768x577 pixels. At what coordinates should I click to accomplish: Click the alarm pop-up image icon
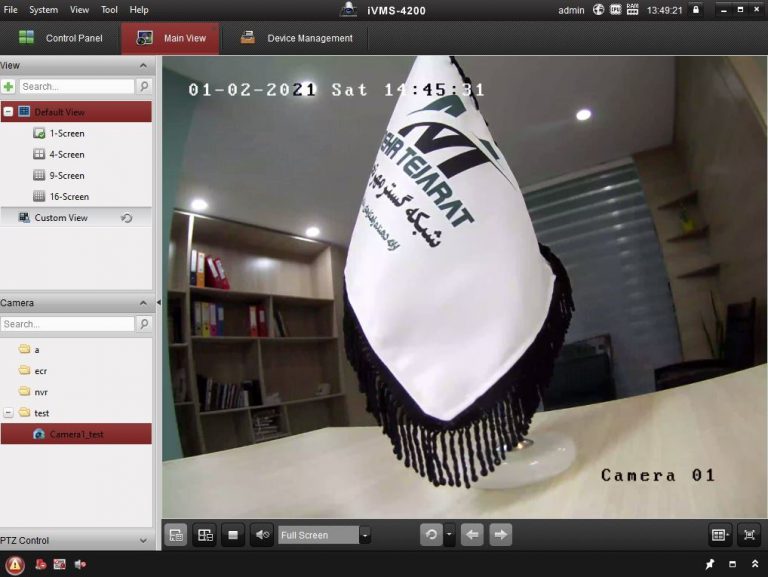60,565
